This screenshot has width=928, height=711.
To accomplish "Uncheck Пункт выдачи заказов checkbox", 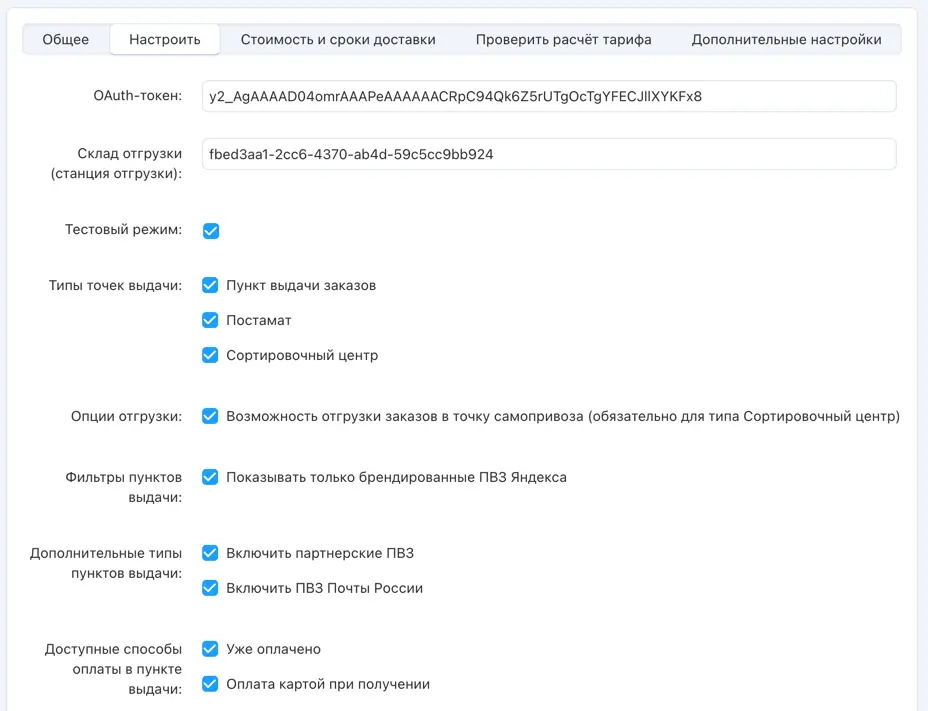I will tap(211, 285).
